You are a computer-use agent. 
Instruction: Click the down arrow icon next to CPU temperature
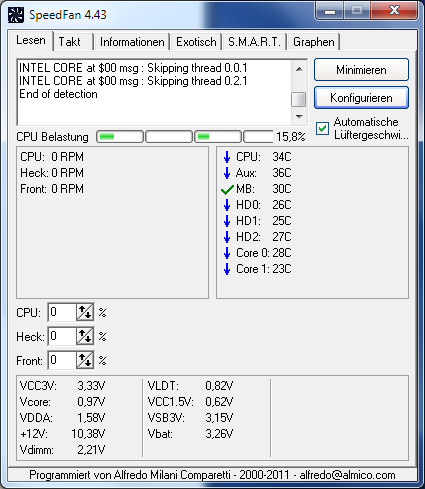tap(227, 157)
